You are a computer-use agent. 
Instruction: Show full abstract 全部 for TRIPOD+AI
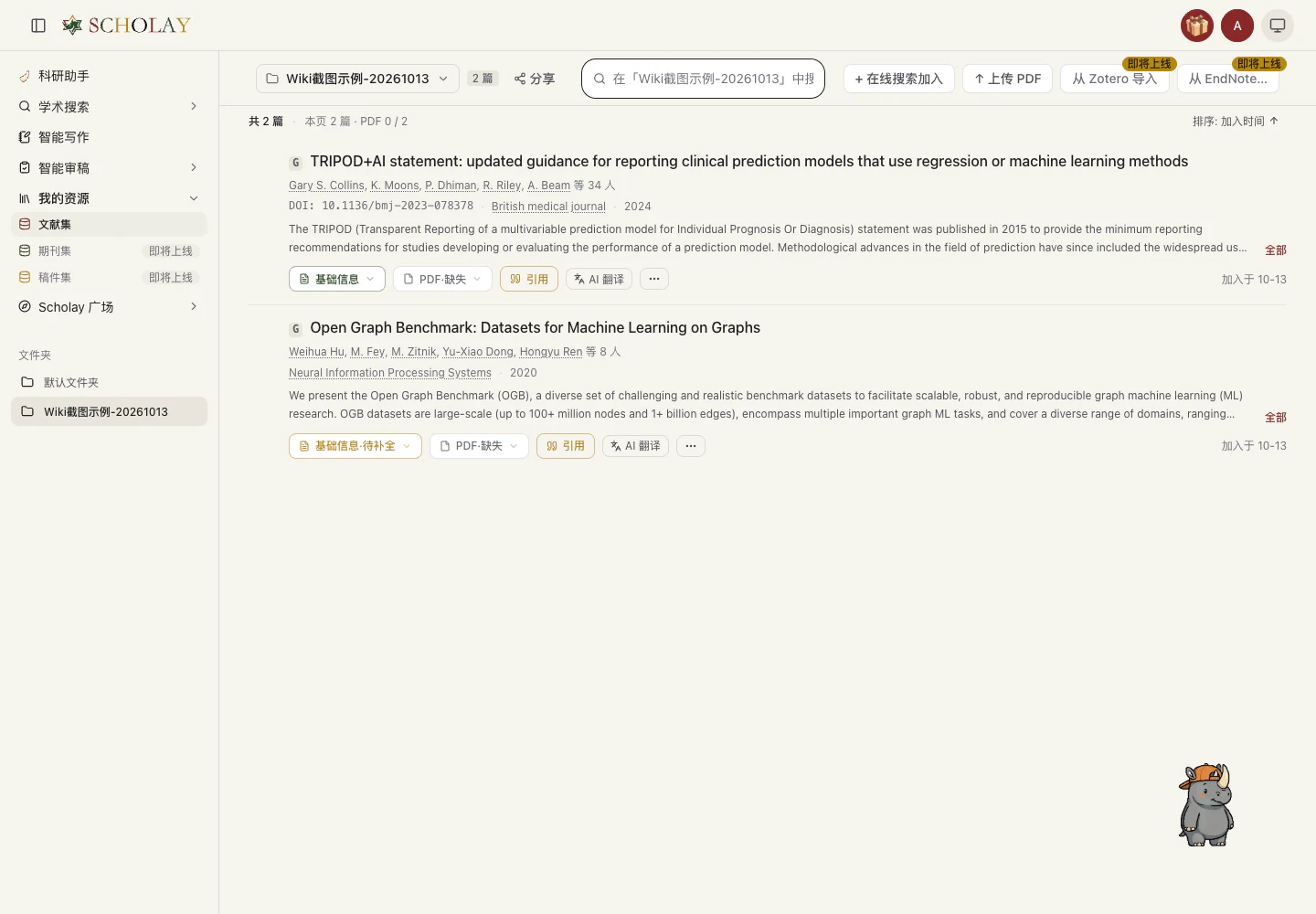[x=1276, y=250]
